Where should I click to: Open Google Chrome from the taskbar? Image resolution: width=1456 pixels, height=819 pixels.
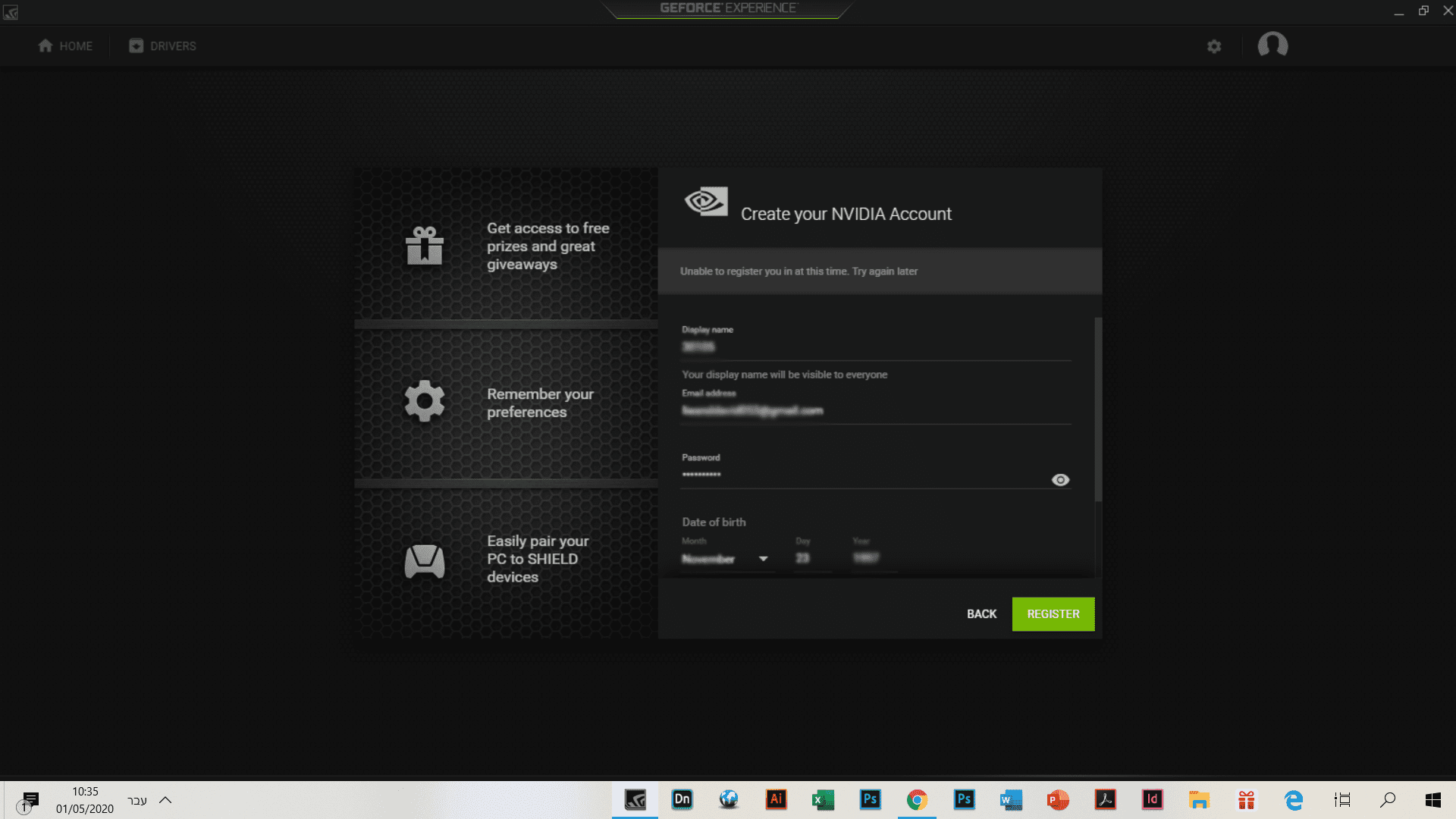click(x=917, y=799)
